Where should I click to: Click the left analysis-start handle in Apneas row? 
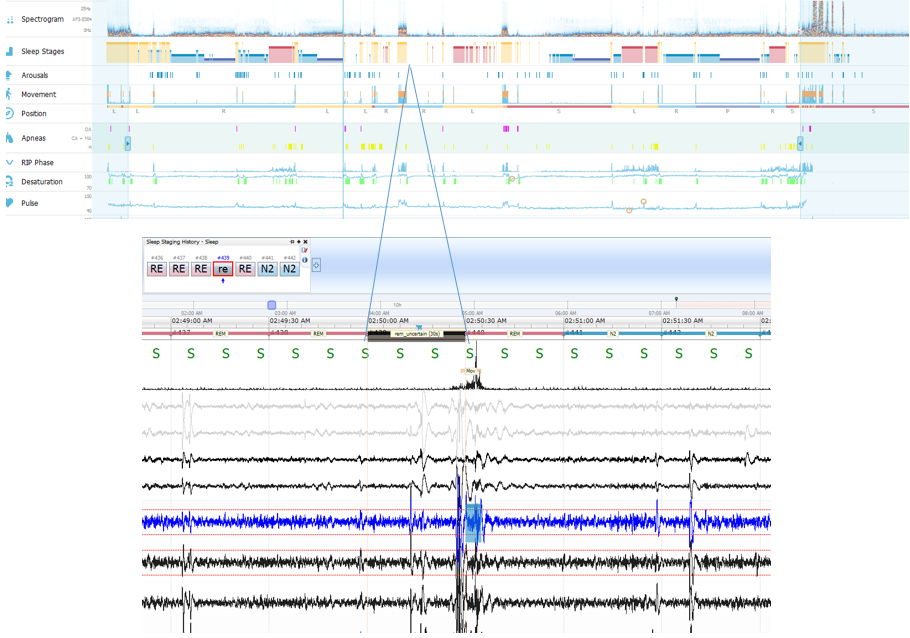pyautogui.click(x=127, y=144)
